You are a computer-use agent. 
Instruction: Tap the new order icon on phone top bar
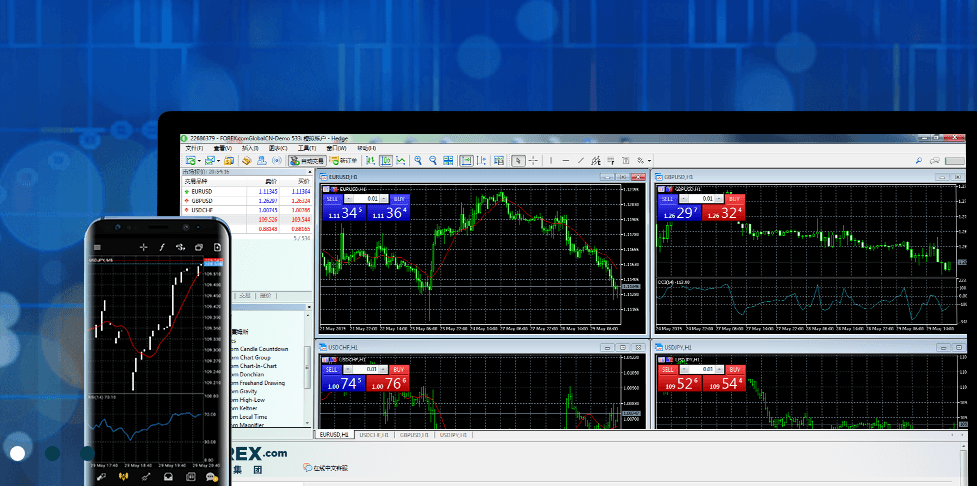[x=217, y=247]
